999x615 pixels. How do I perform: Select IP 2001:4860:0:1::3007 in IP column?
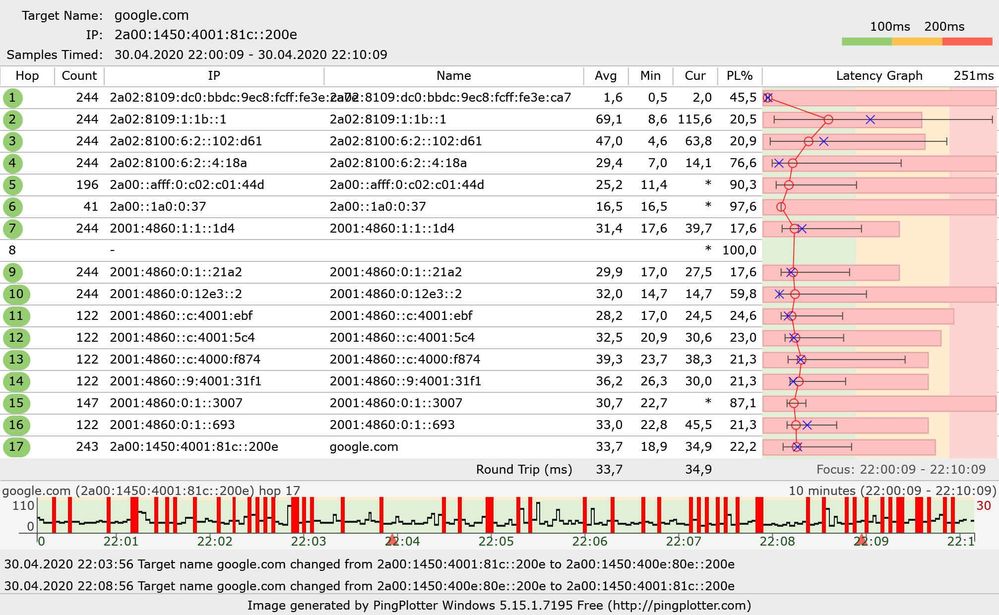[x=176, y=403]
